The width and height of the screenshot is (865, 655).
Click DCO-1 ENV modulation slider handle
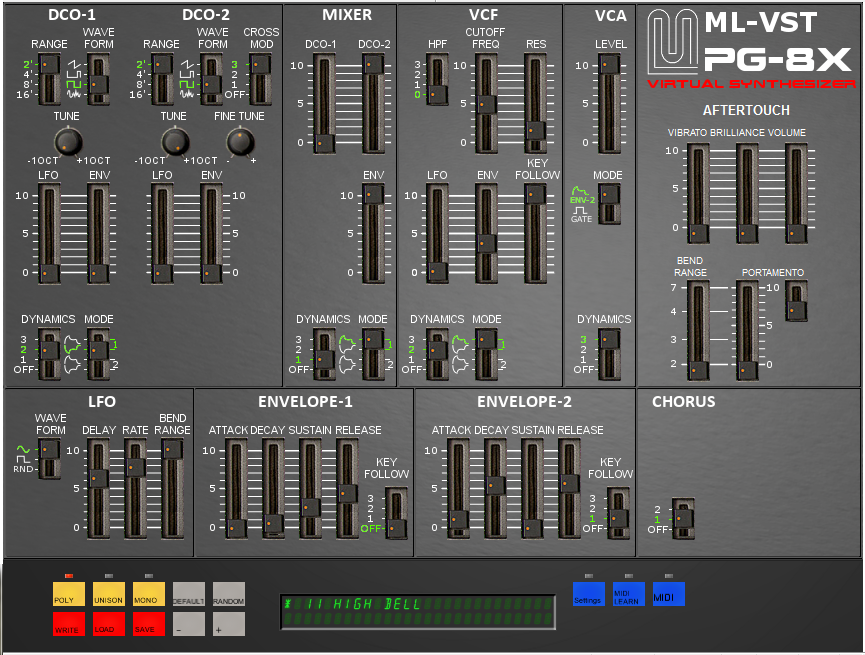[98, 273]
